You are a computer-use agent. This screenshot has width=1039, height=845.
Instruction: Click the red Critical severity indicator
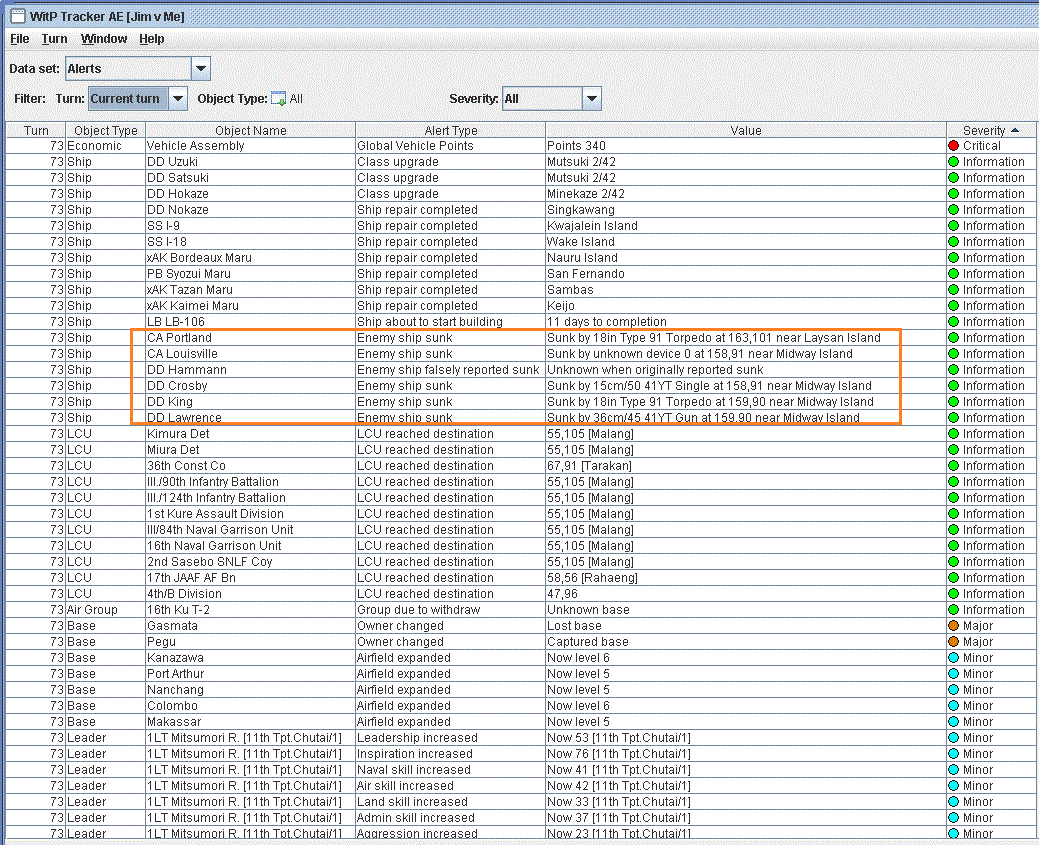954,146
